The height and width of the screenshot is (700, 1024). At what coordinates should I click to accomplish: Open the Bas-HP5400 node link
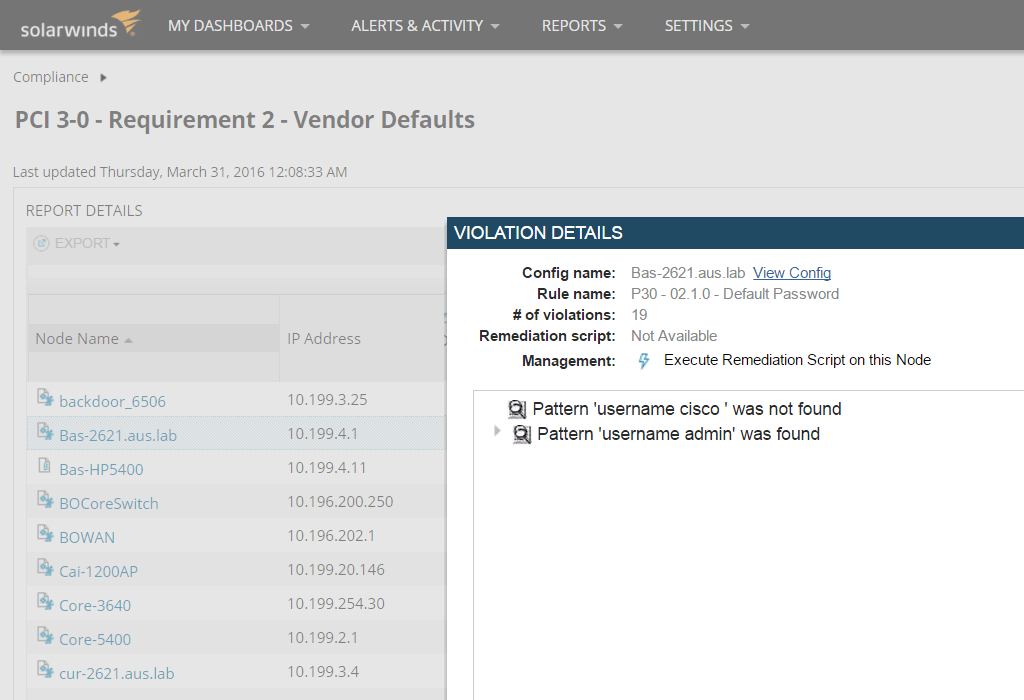click(101, 469)
